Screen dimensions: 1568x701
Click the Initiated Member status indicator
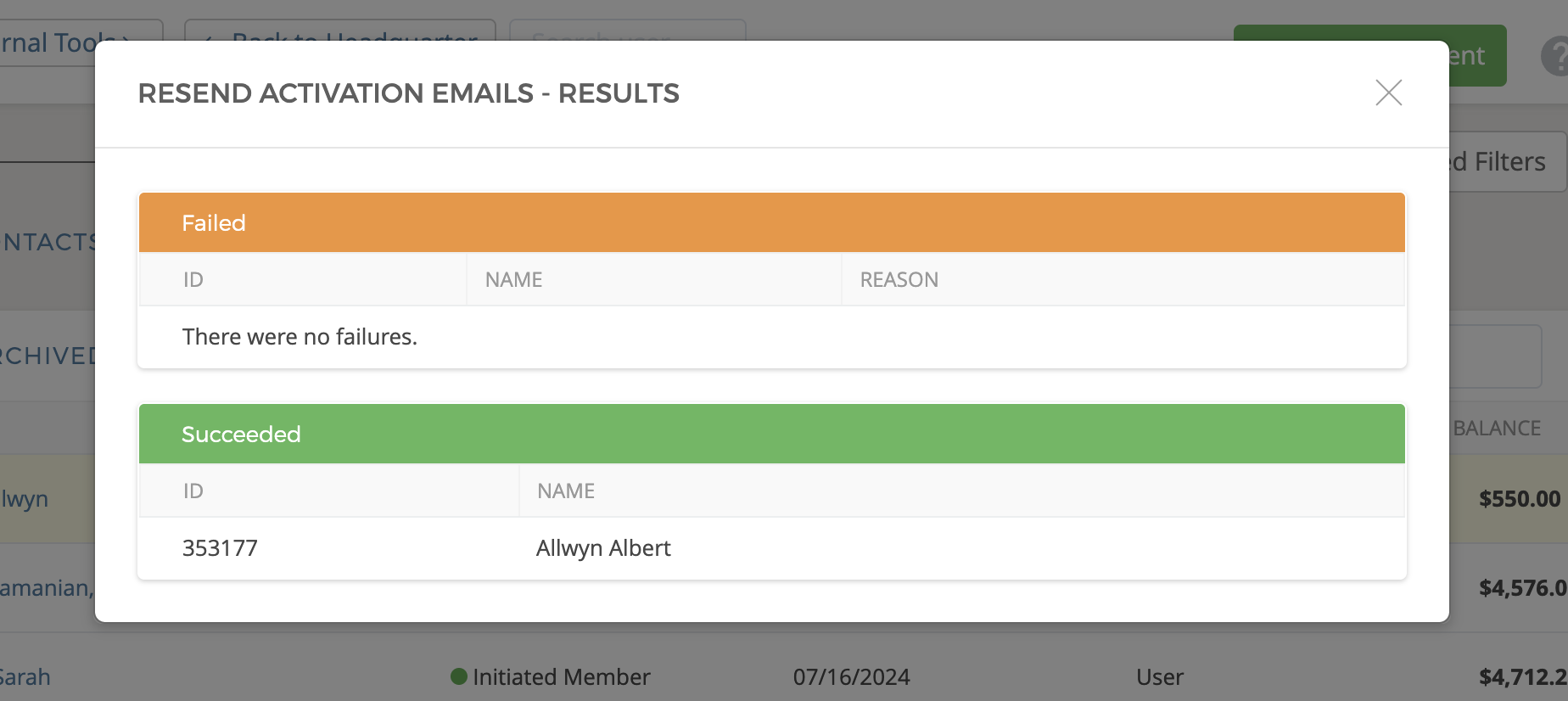click(551, 677)
